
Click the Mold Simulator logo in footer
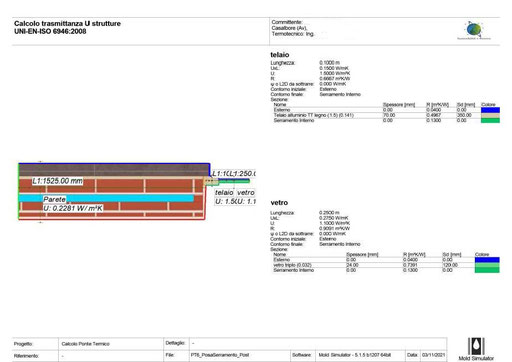(476, 349)
